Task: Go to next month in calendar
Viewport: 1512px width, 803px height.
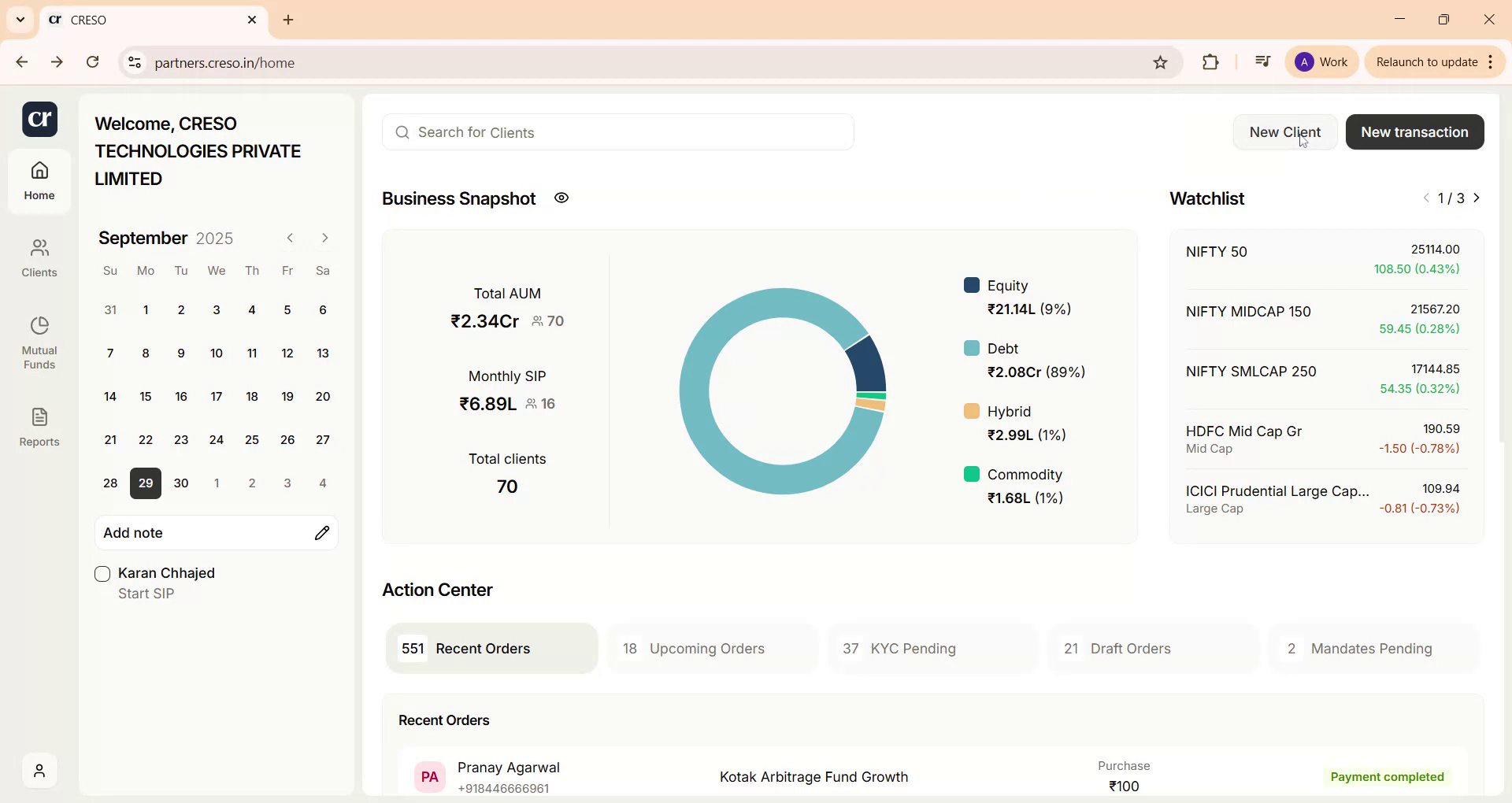Action: coord(324,238)
